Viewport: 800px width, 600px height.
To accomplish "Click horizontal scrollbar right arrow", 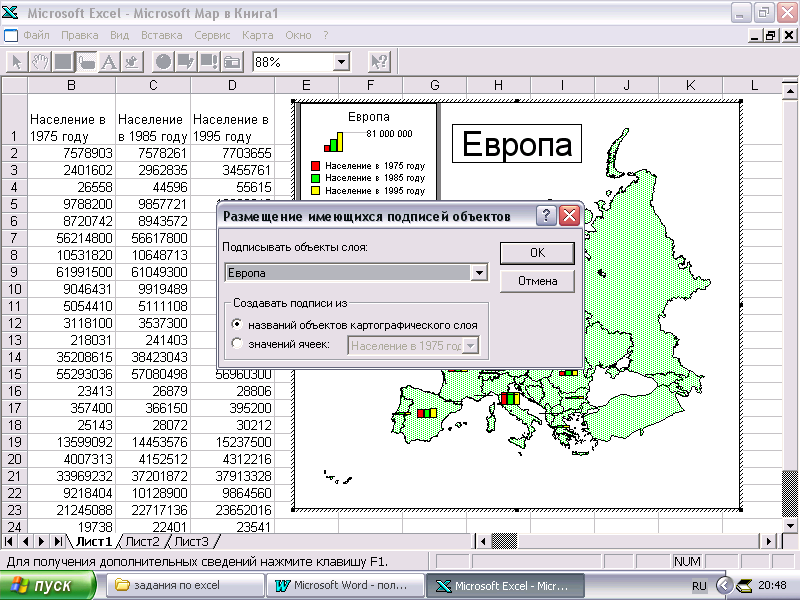I will (768, 541).
